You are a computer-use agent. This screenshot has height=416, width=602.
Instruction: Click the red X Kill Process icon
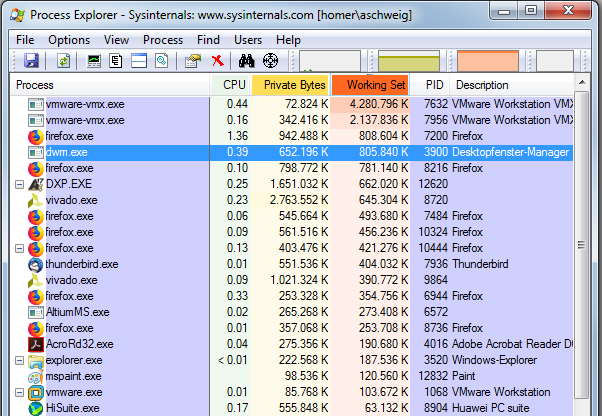(217, 60)
